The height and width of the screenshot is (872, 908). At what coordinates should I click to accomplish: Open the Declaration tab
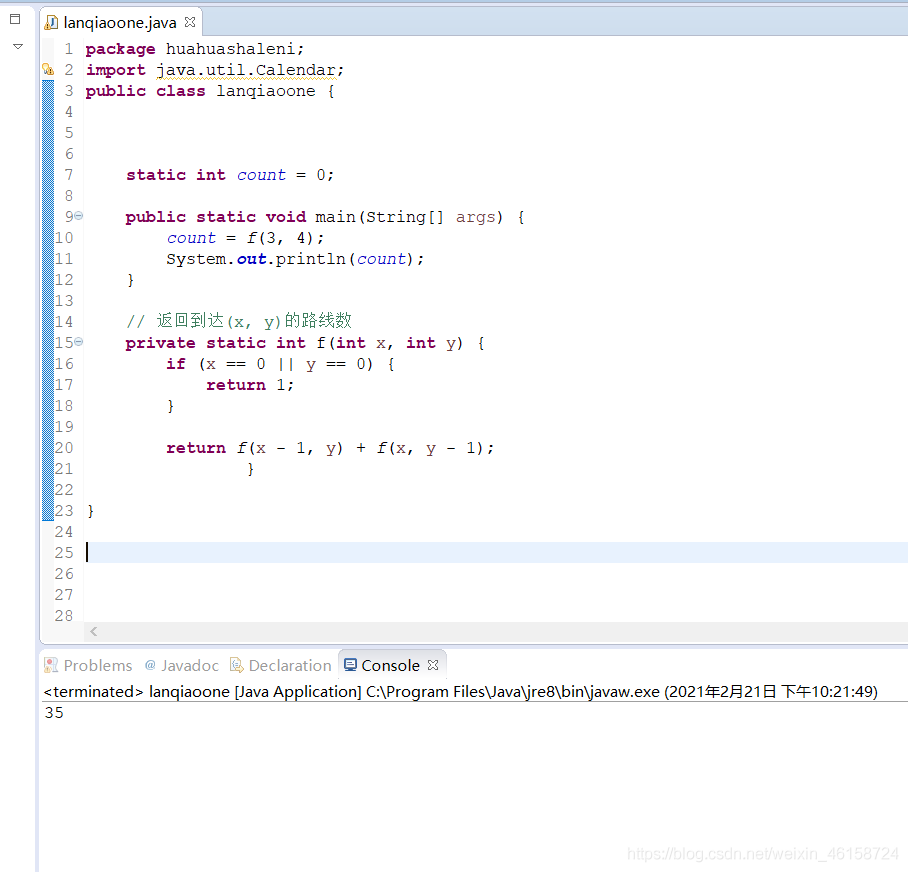pos(280,665)
